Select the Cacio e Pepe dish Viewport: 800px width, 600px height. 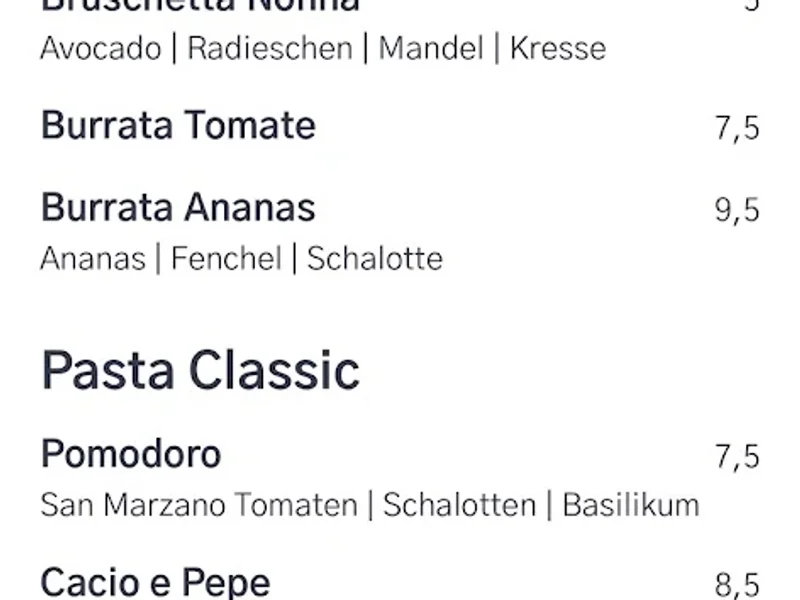click(x=155, y=582)
